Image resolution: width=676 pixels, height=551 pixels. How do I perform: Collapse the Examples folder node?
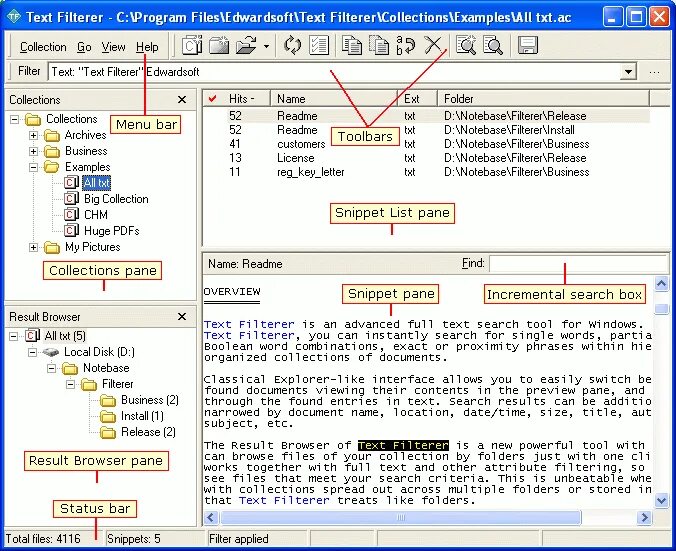click(x=33, y=167)
